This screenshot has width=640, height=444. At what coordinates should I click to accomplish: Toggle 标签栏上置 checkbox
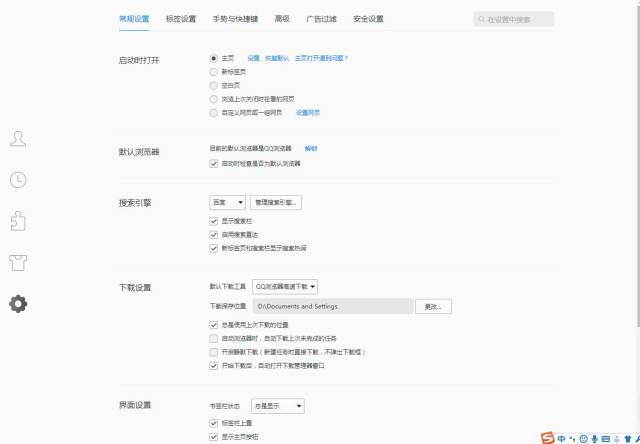coord(213,423)
